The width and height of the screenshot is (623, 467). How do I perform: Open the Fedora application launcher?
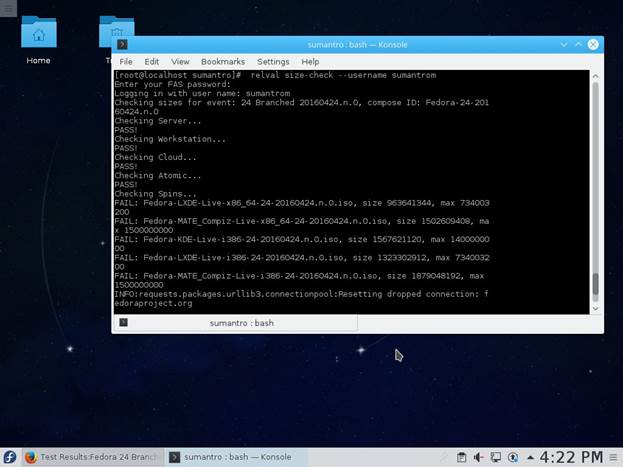pos(10,457)
